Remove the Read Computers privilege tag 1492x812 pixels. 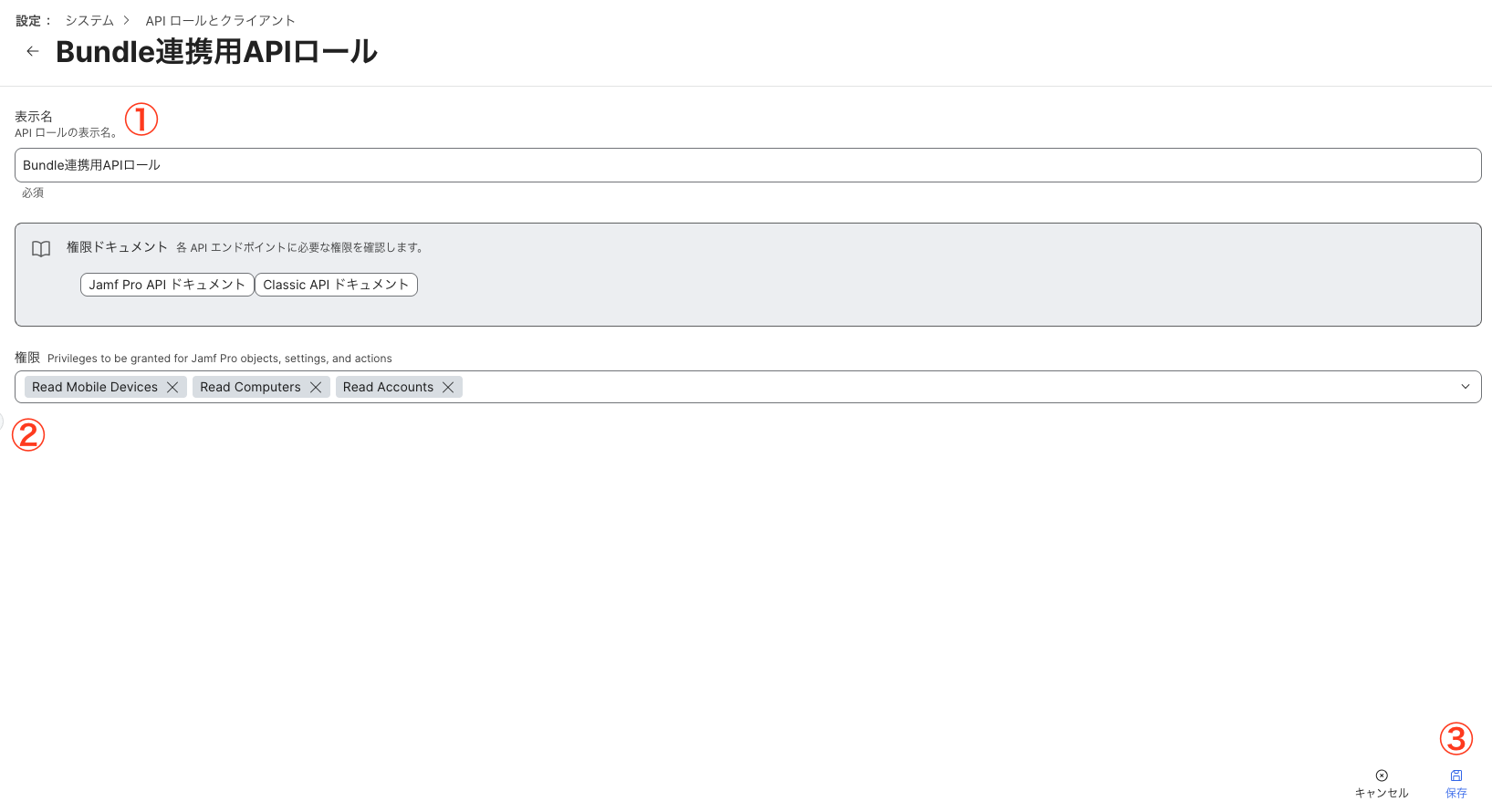[x=316, y=387]
